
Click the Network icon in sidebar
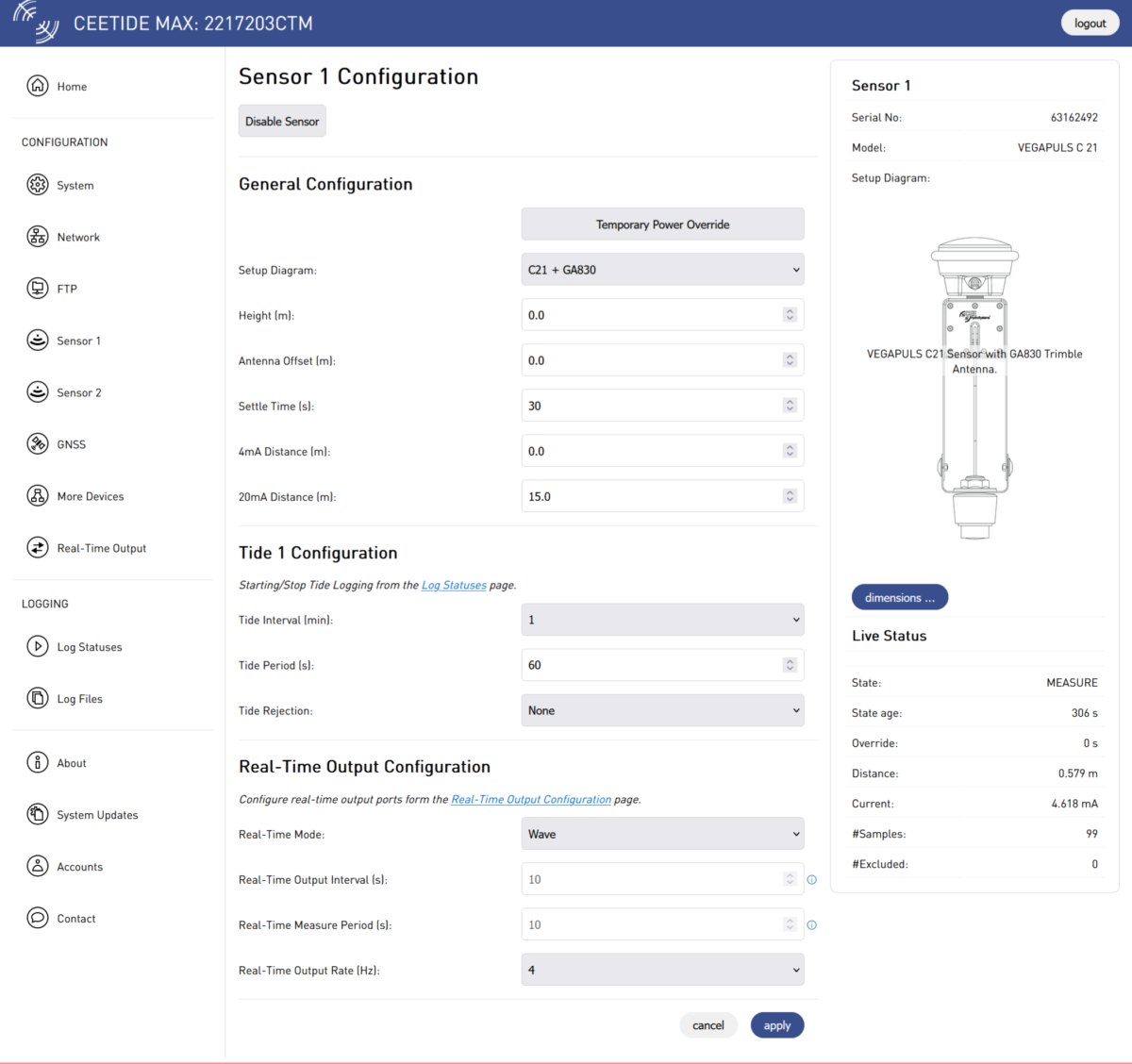pyautogui.click(x=38, y=237)
